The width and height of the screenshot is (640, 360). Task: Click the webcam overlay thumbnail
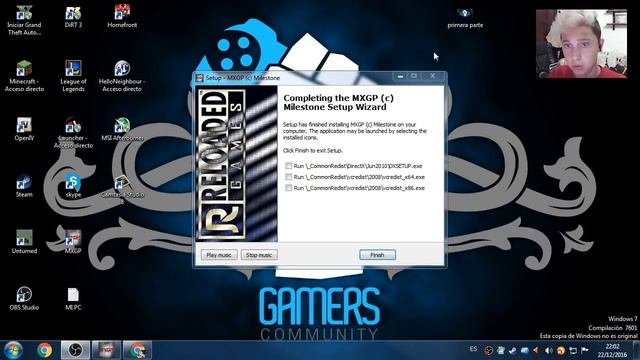point(581,44)
